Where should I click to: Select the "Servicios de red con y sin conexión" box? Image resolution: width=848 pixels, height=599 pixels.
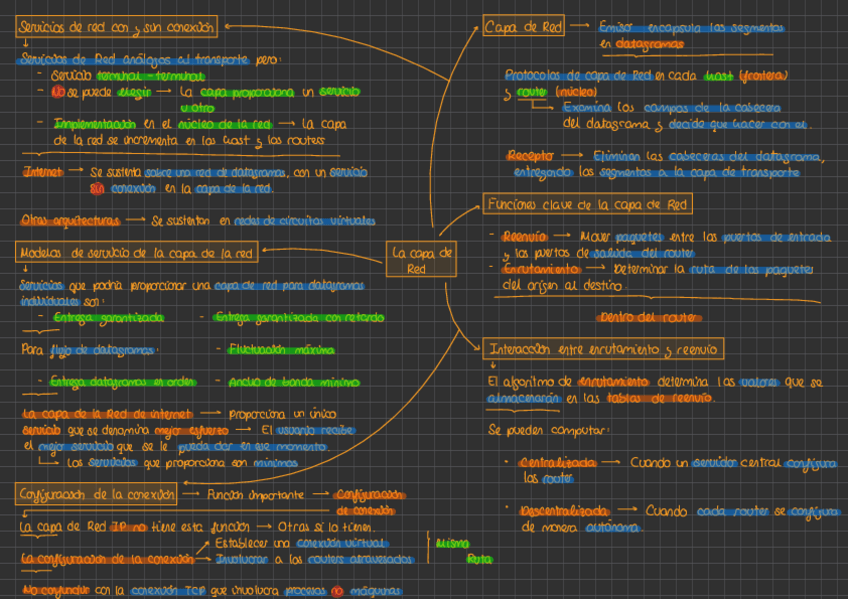pyautogui.click(x=118, y=29)
